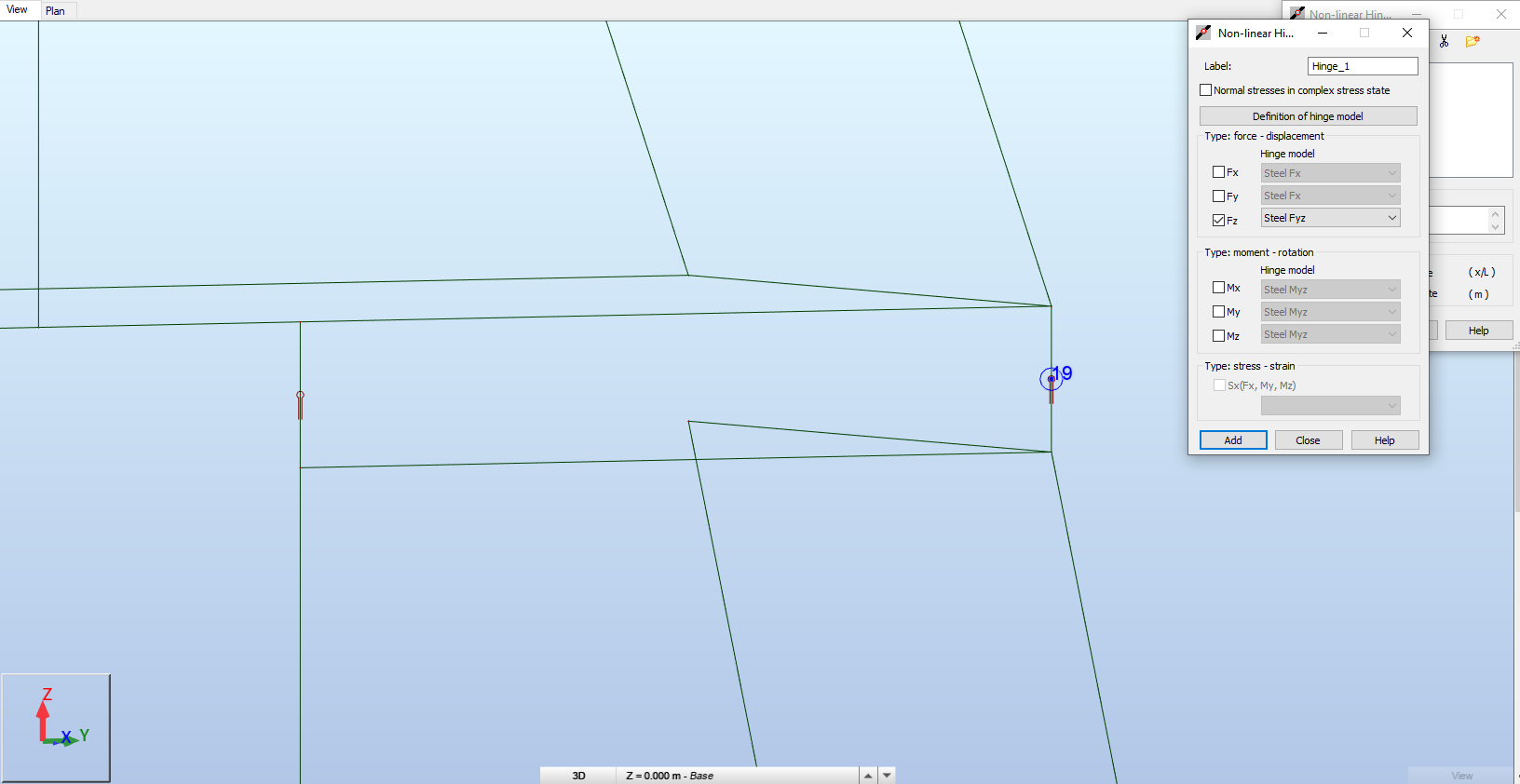Click the Add button
Viewport: 1520px width, 784px height.
(1233, 440)
